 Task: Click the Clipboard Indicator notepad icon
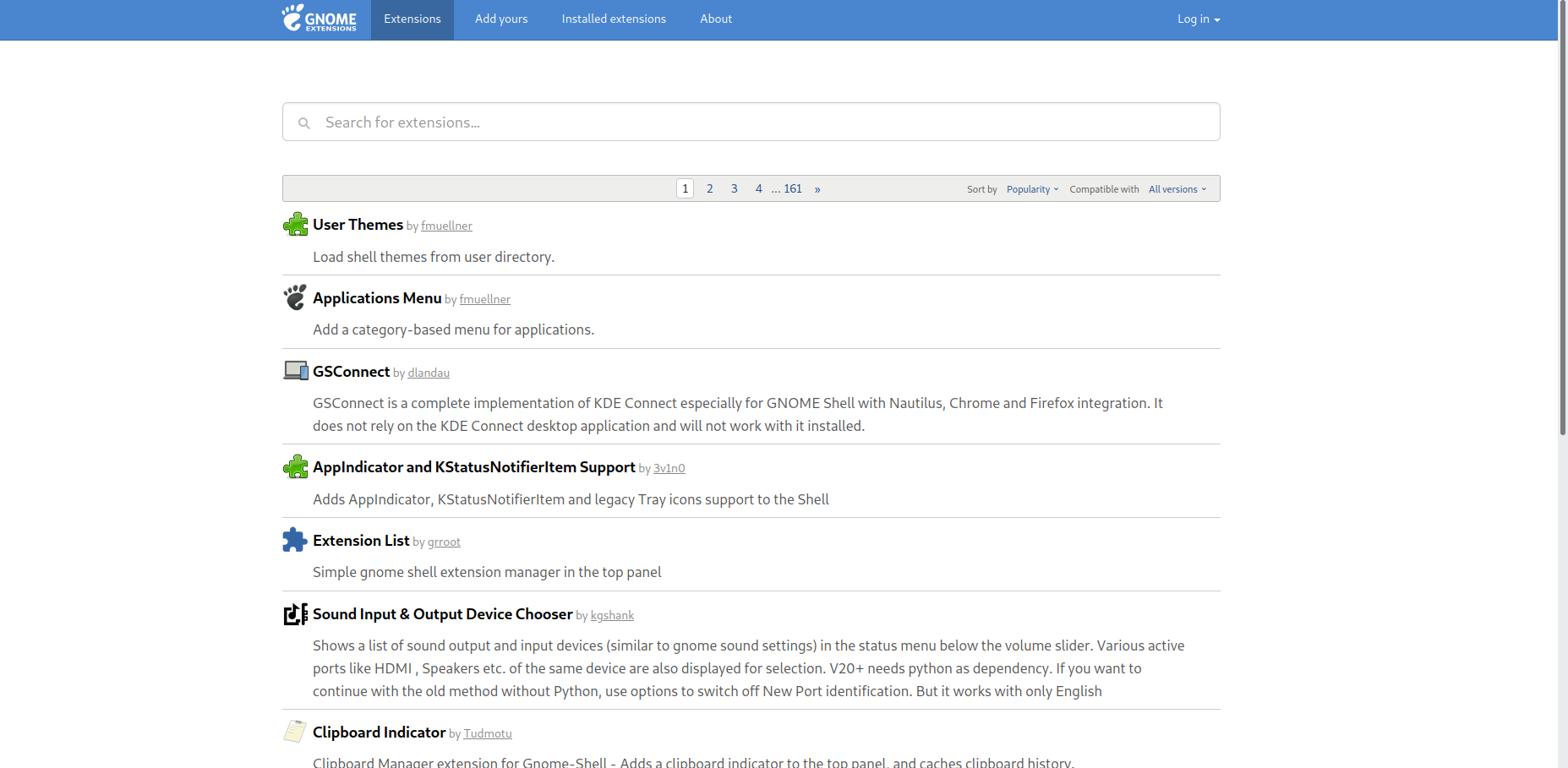[295, 732]
